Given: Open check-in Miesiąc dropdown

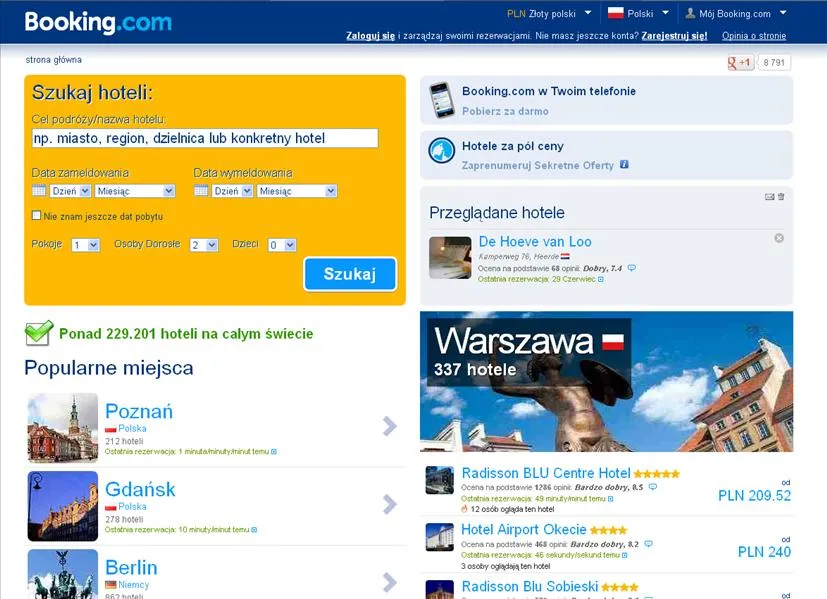Looking at the screenshot, I should click(x=135, y=191).
